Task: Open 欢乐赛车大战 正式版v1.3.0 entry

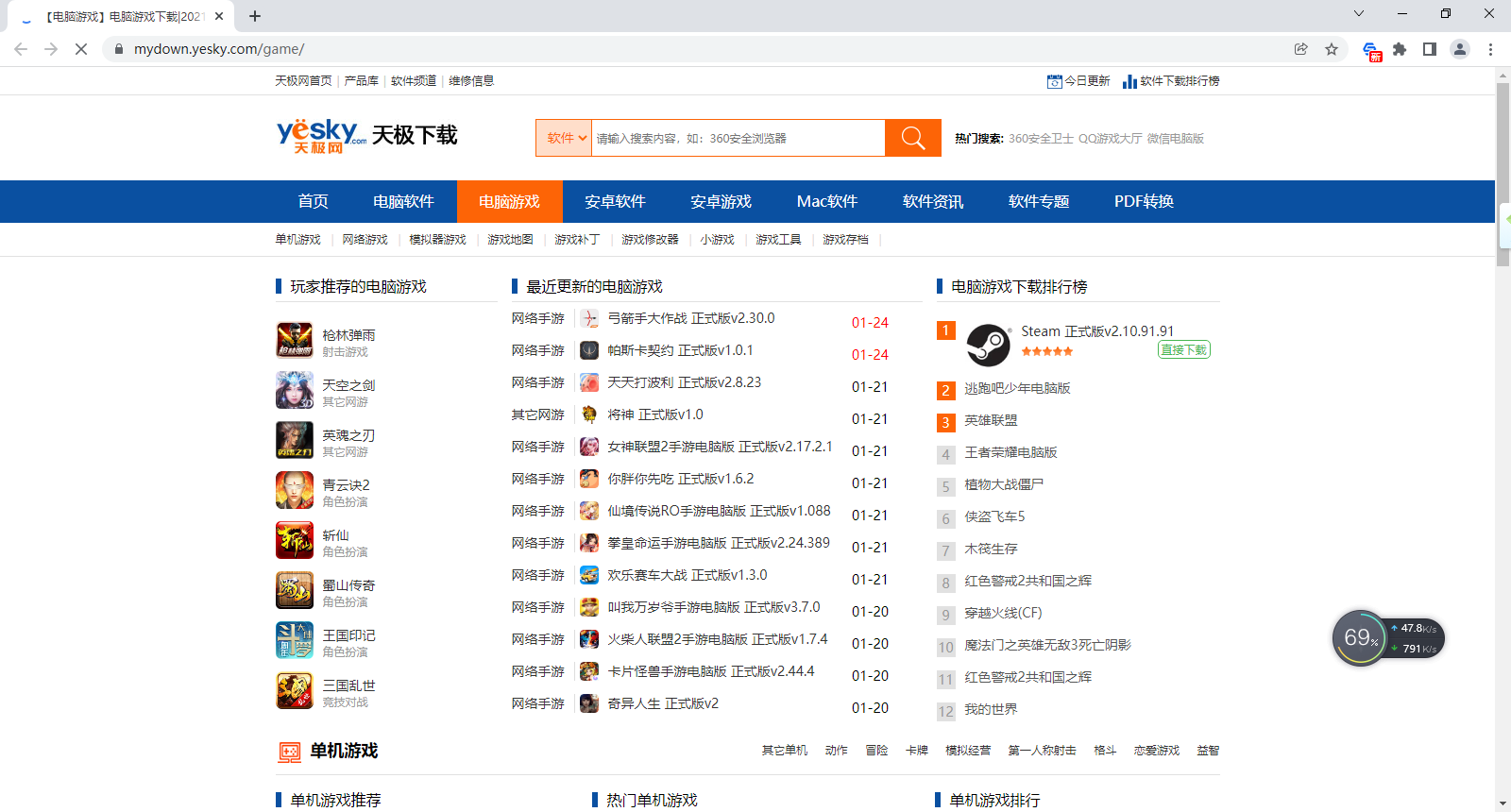Action: click(688, 575)
